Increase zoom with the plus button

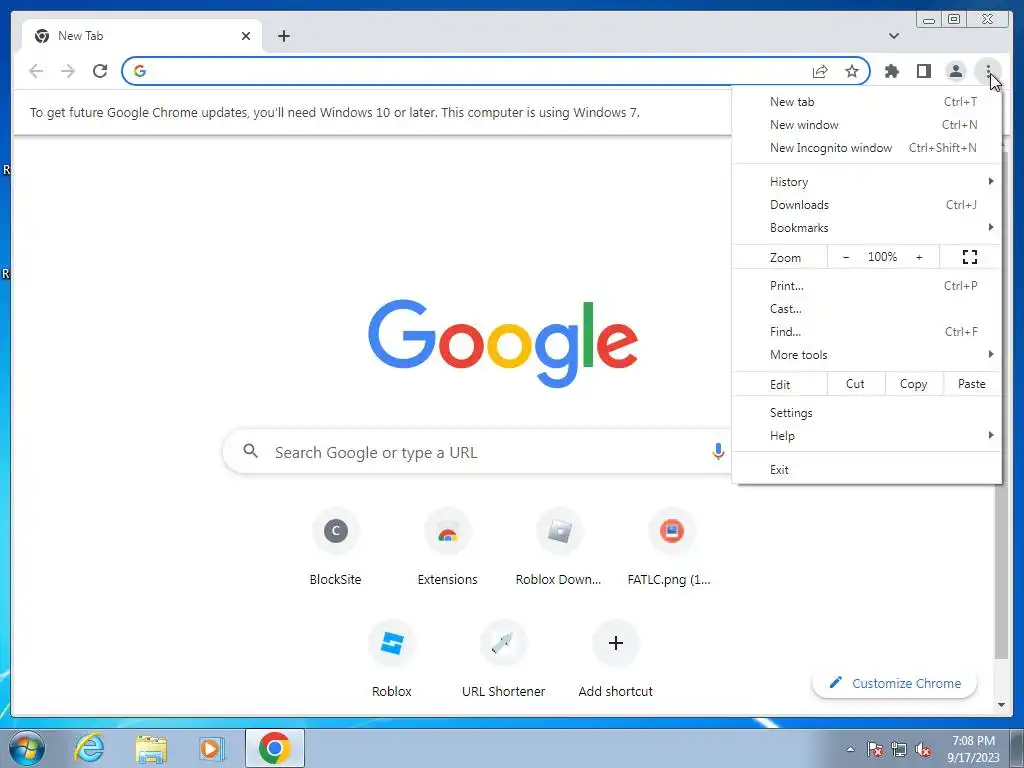(919, 257)
